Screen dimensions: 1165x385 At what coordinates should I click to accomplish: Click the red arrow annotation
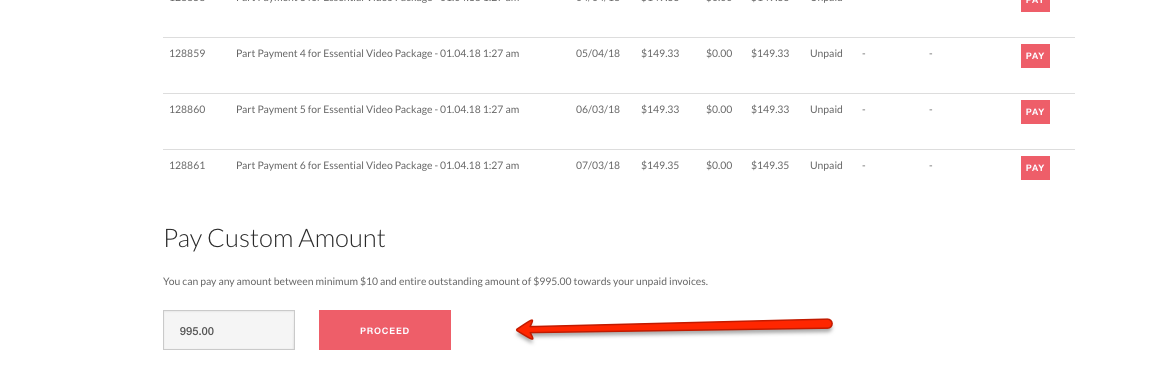point(674,328)
